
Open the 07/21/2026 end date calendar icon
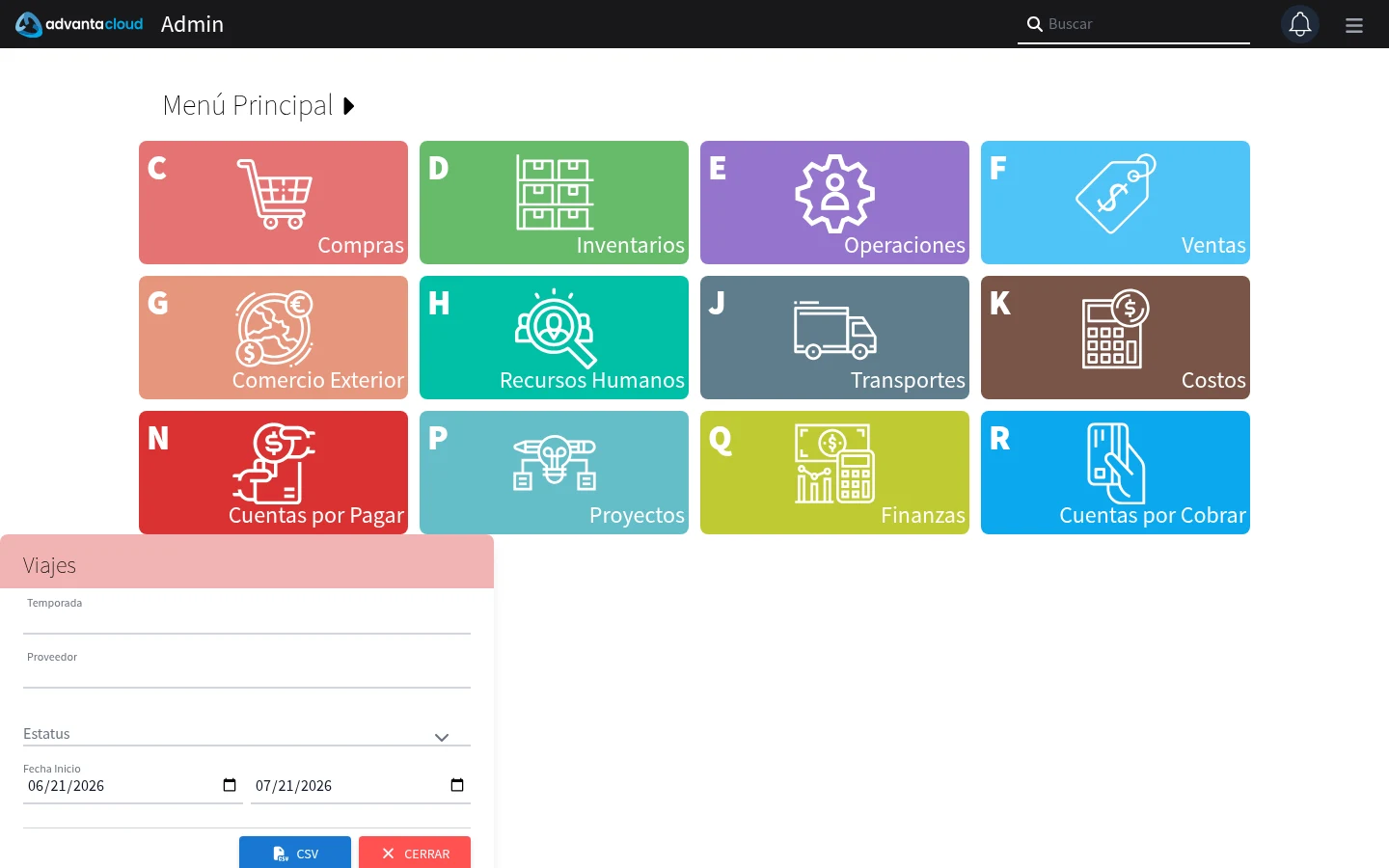pyautogui.click(x=457, y=785)
